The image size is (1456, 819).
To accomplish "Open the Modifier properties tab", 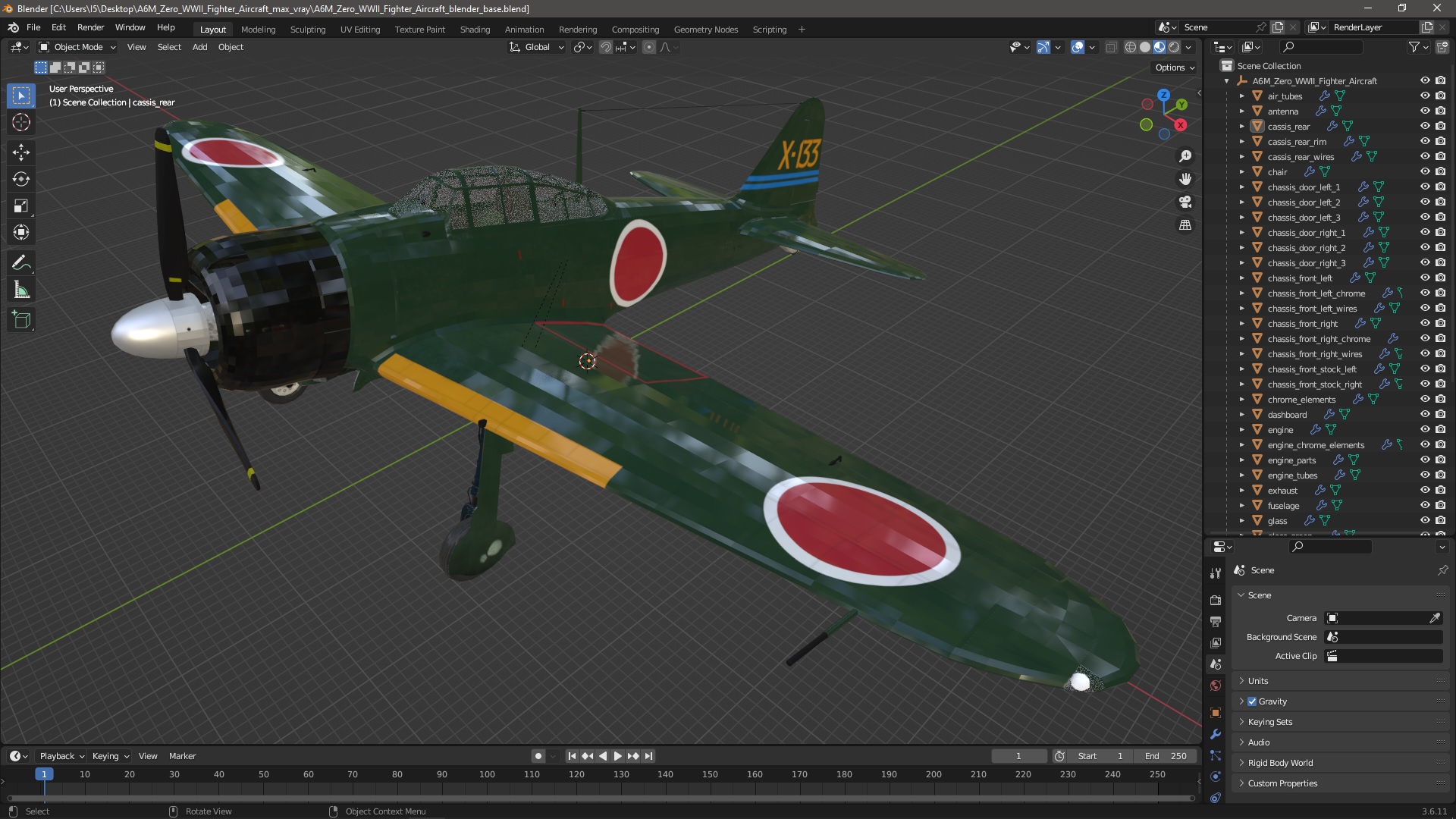I will (1216, 734).
